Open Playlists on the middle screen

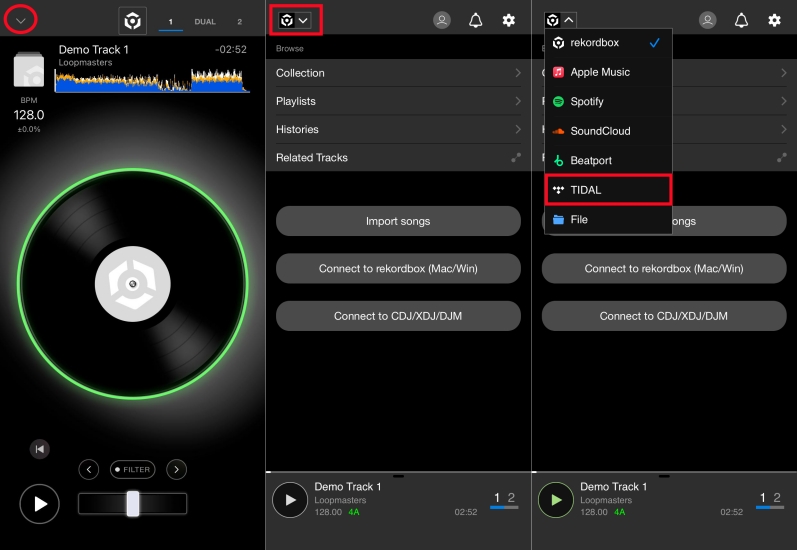(x=398, y=101)
